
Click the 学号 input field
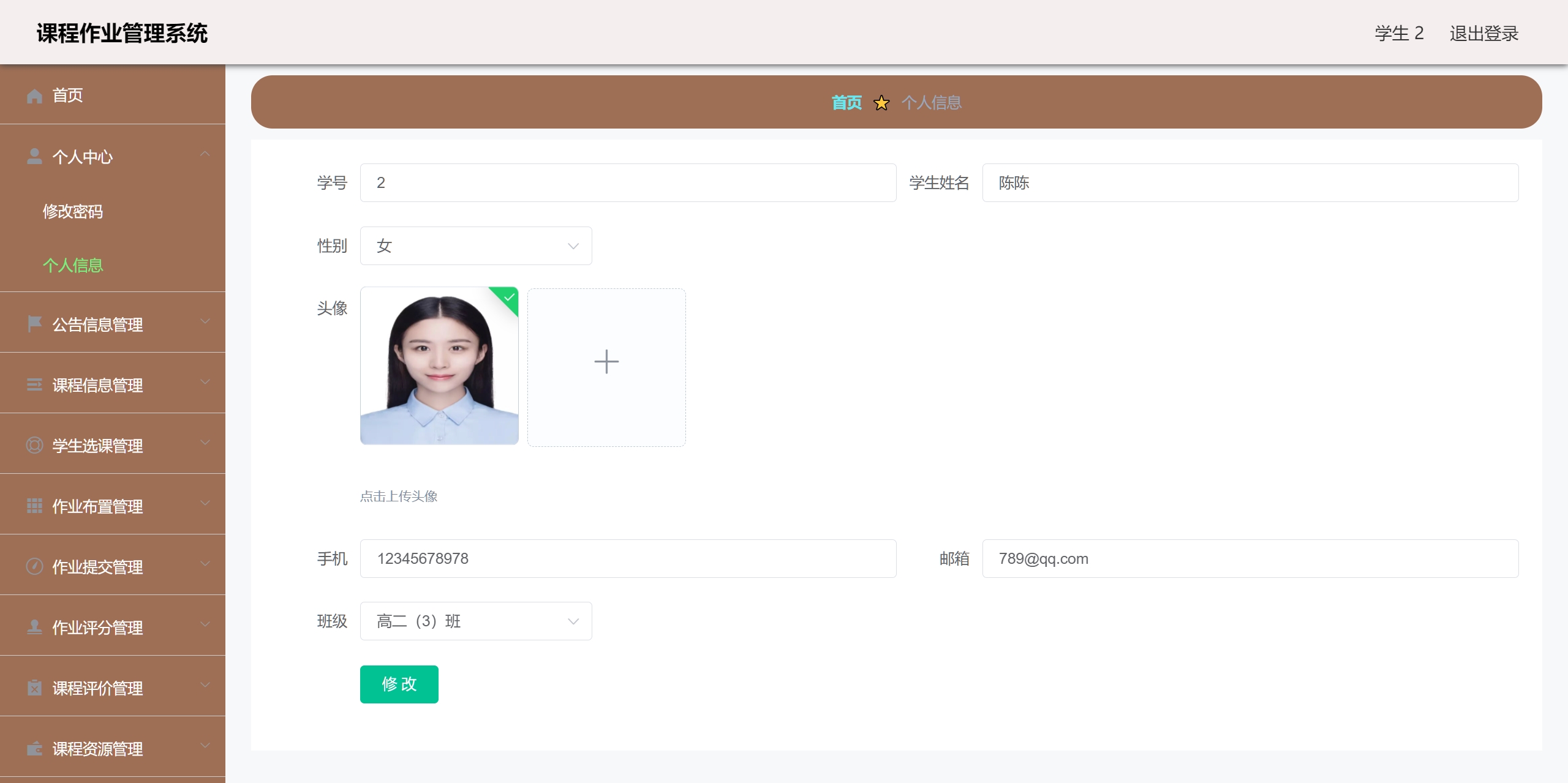(628, 182)
